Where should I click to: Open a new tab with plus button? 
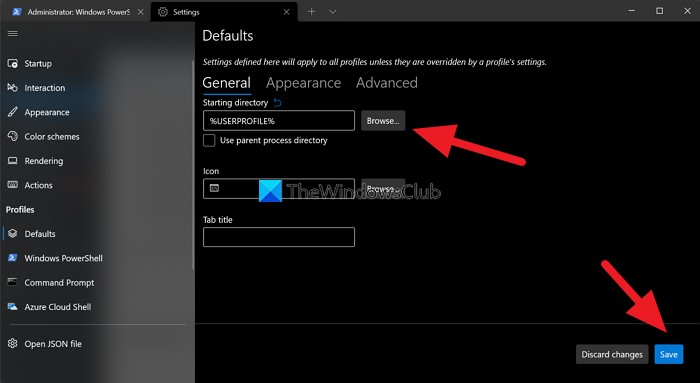point(312,12)
